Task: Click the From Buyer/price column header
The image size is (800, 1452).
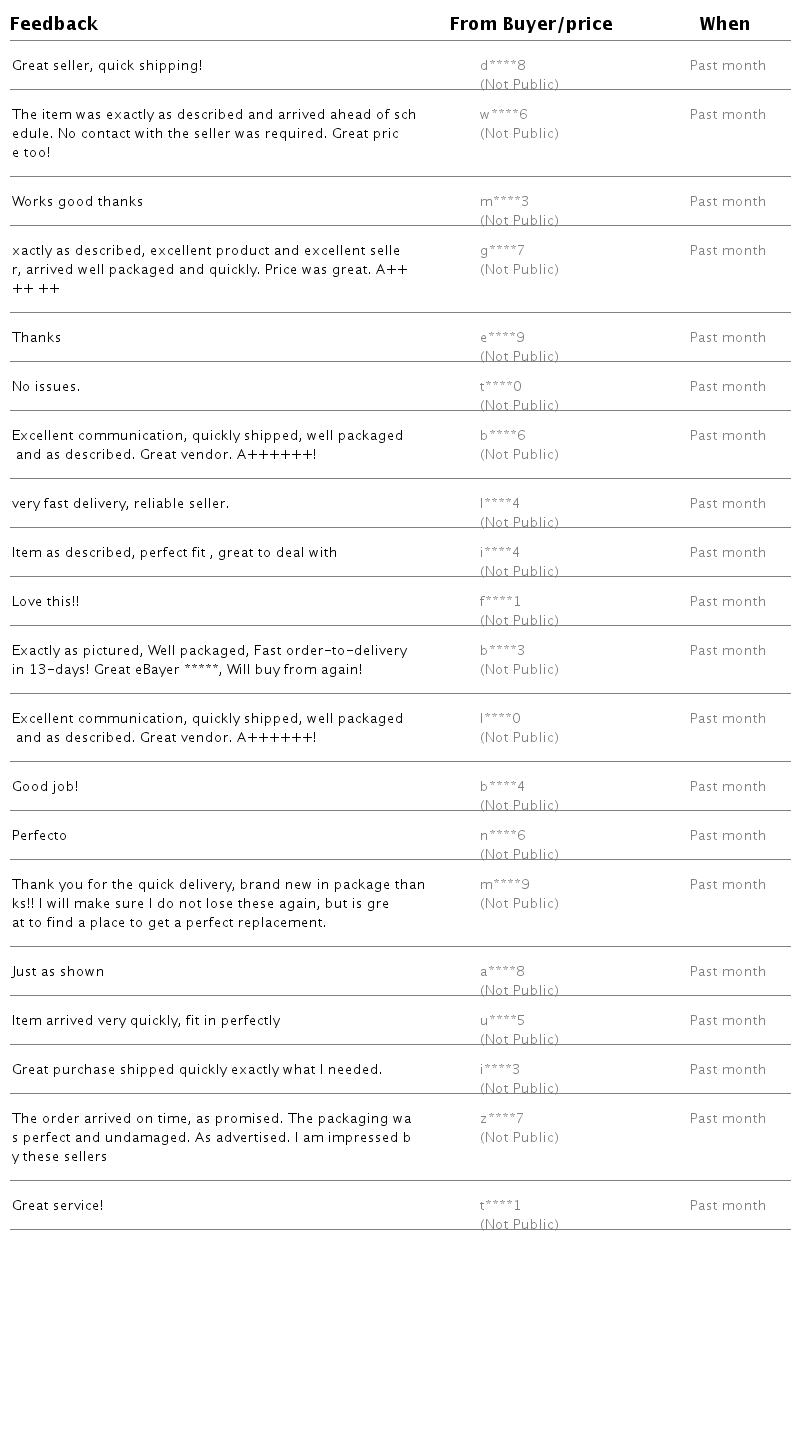Action: (x=530, y=24)
